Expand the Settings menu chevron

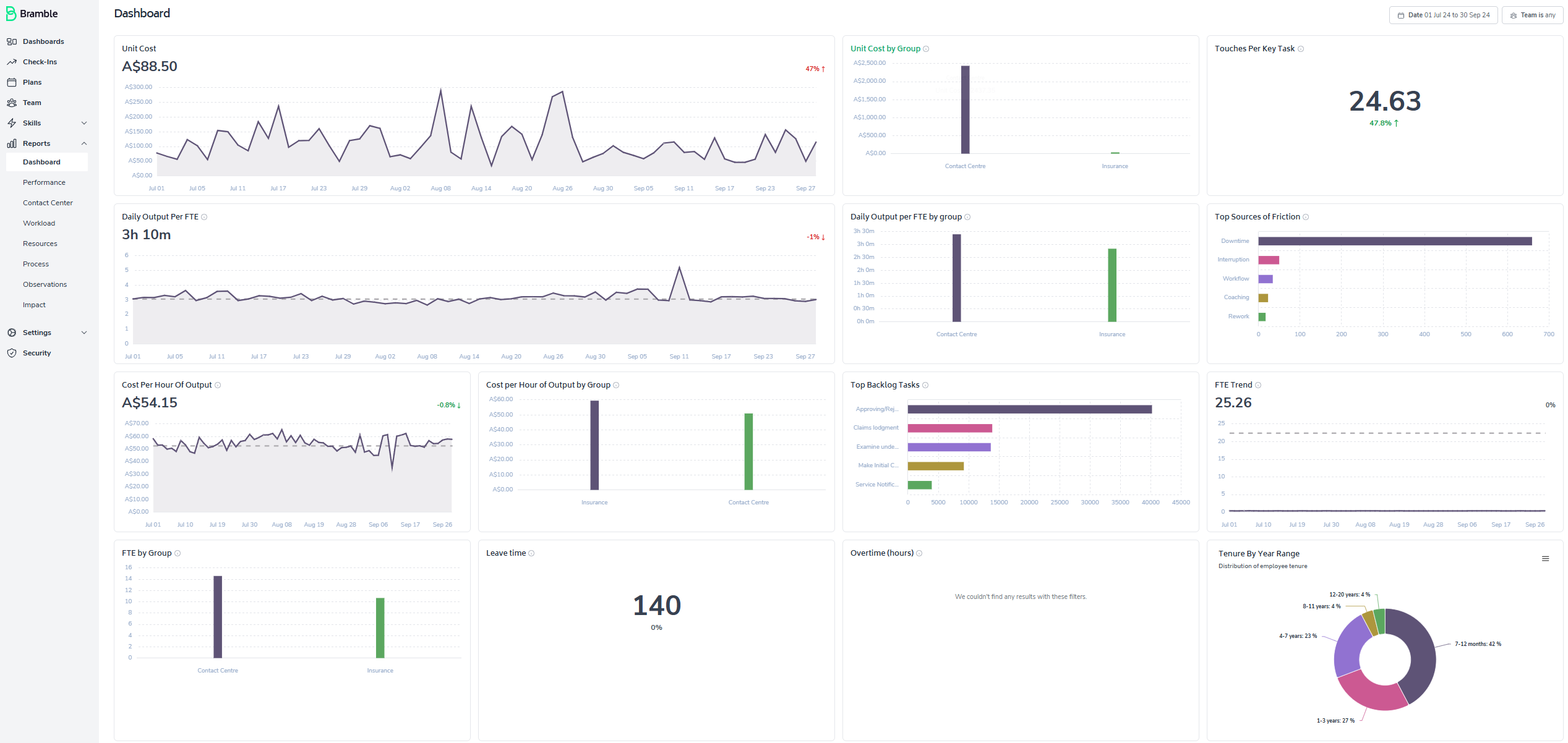(84, 333)
